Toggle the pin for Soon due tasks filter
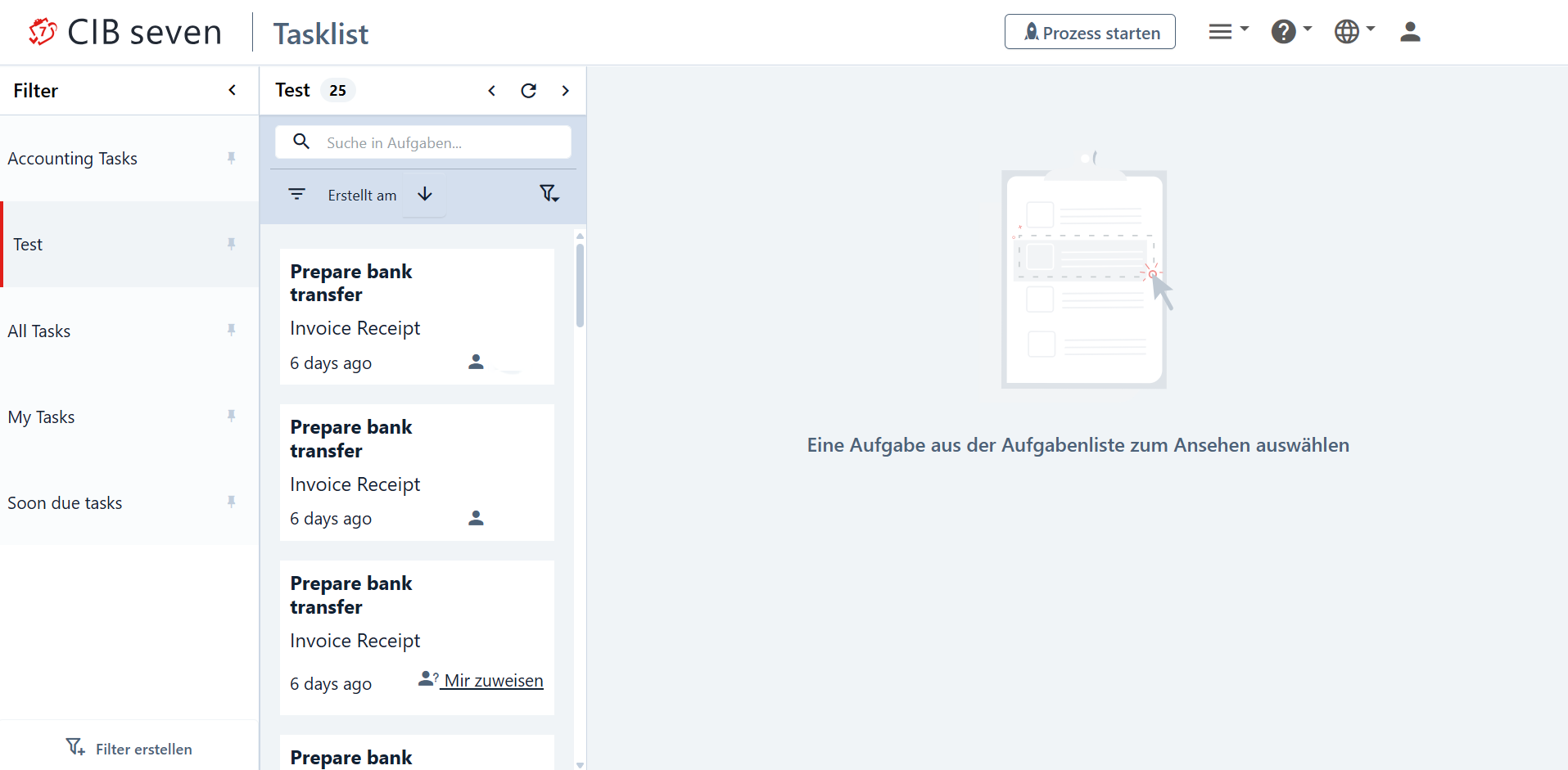This screenshot has height=770, width=1568. (232, 502)
